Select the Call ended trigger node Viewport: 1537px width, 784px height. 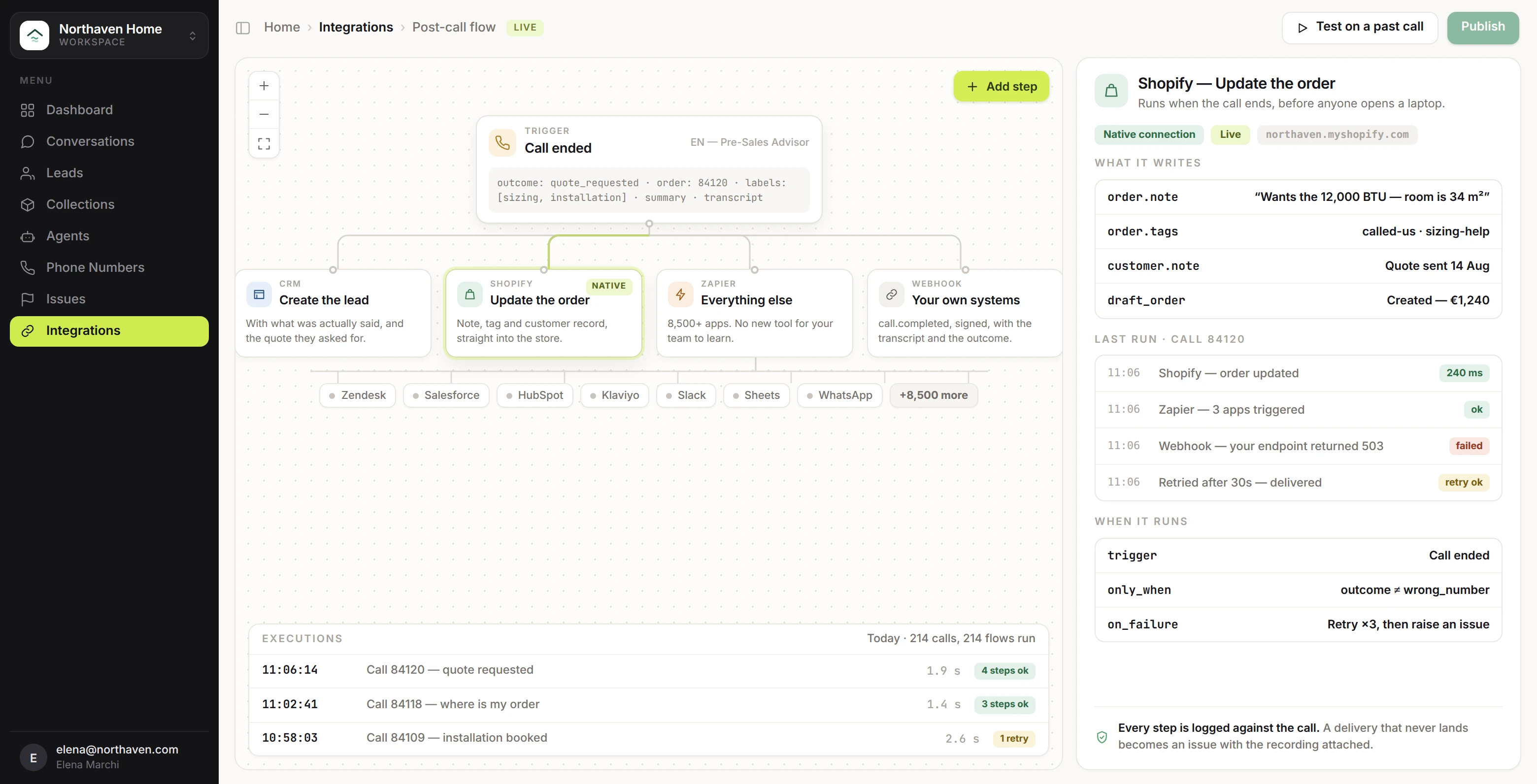(x=649, y=169)
